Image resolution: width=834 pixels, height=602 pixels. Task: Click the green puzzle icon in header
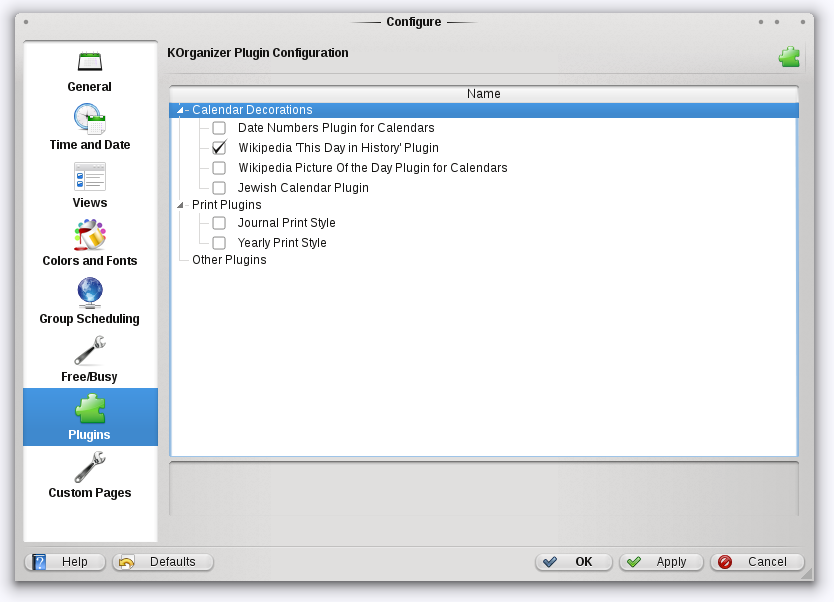tap(789, 57)
